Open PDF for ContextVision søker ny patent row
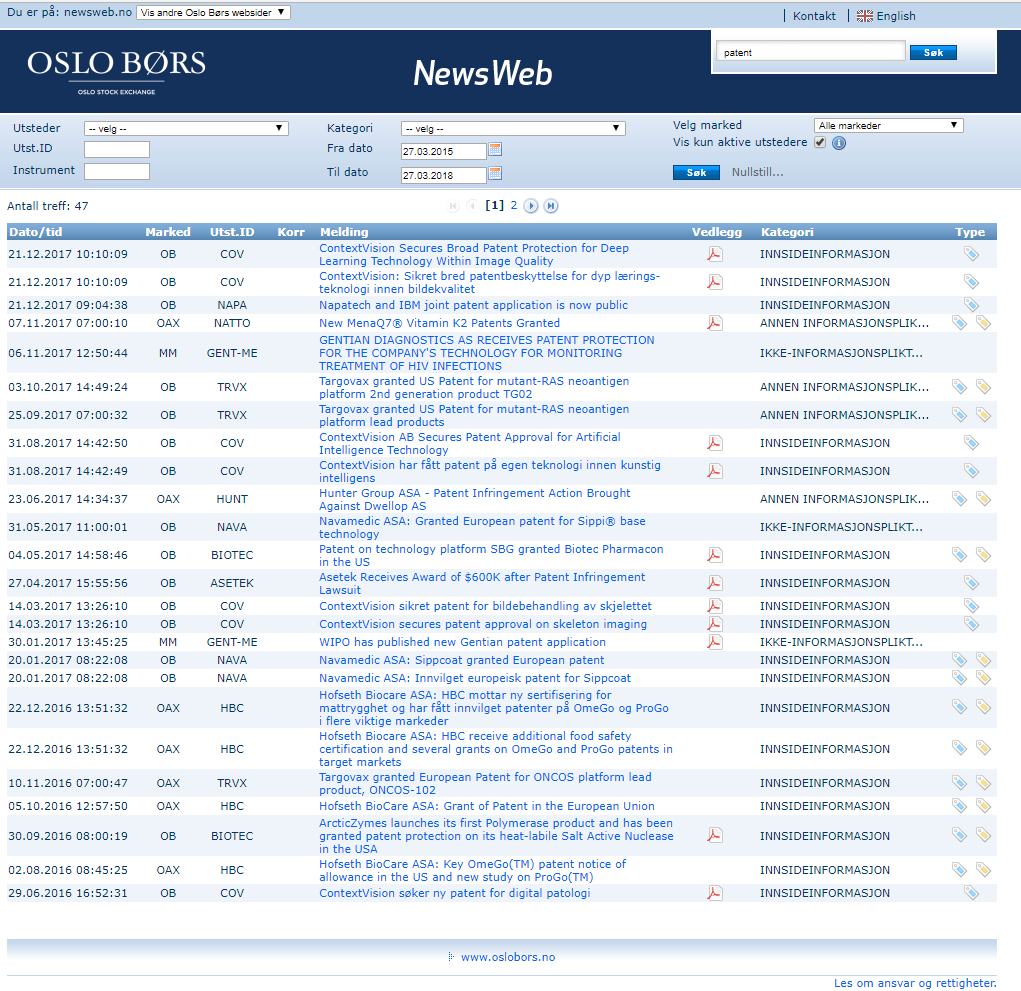The height and width of the screenshot is (991, 1021). [x=715, y=893]
